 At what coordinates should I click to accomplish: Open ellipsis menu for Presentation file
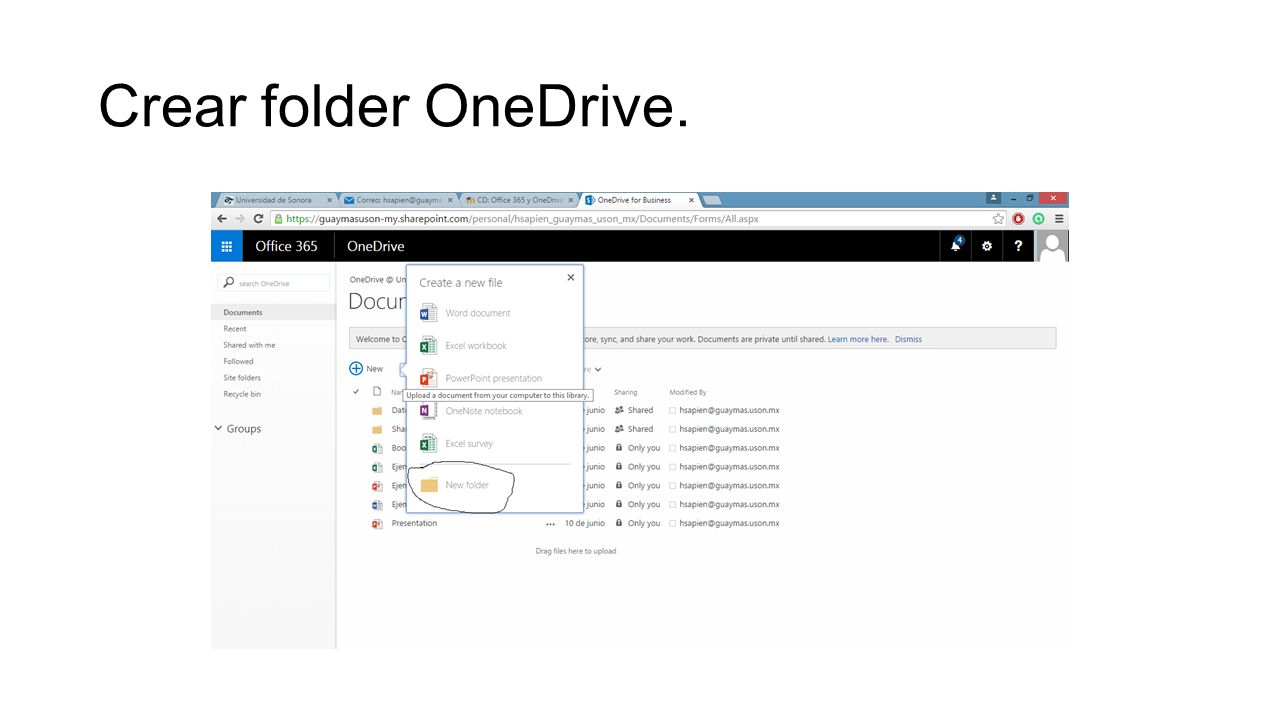550,524
